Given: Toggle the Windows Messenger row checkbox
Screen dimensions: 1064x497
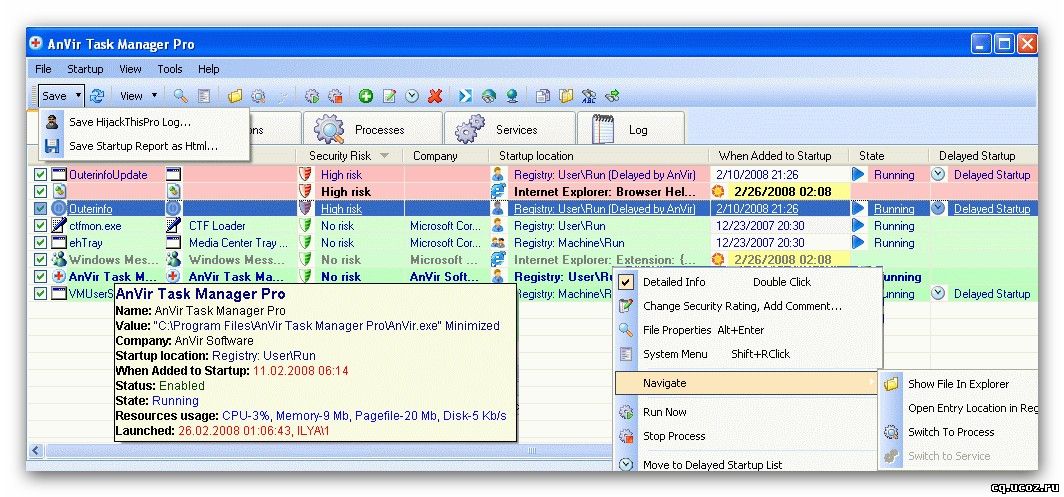Looking at the screenshot, I should pos(41,259).
